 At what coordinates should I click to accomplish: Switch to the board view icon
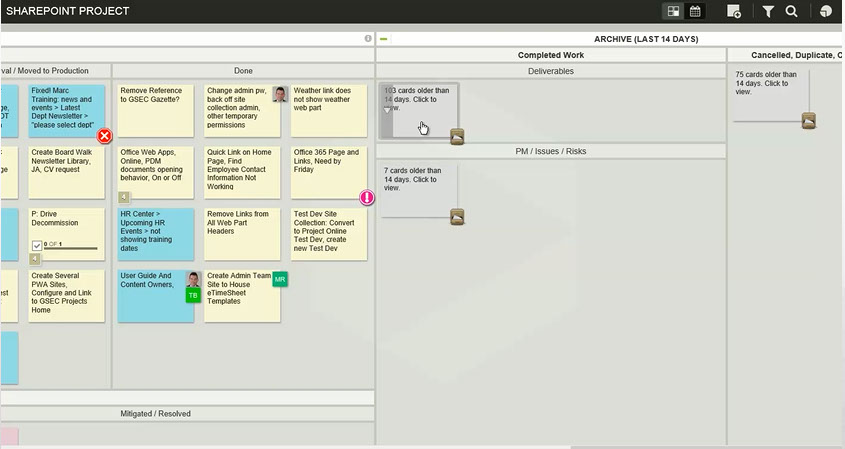674,11
